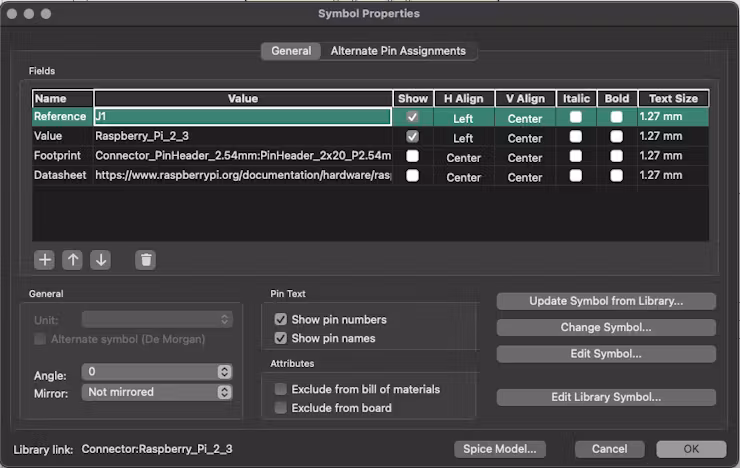The image size is (740, 468).
Task: Click the move field up arrow icon
Action: [x=72, y=260]
